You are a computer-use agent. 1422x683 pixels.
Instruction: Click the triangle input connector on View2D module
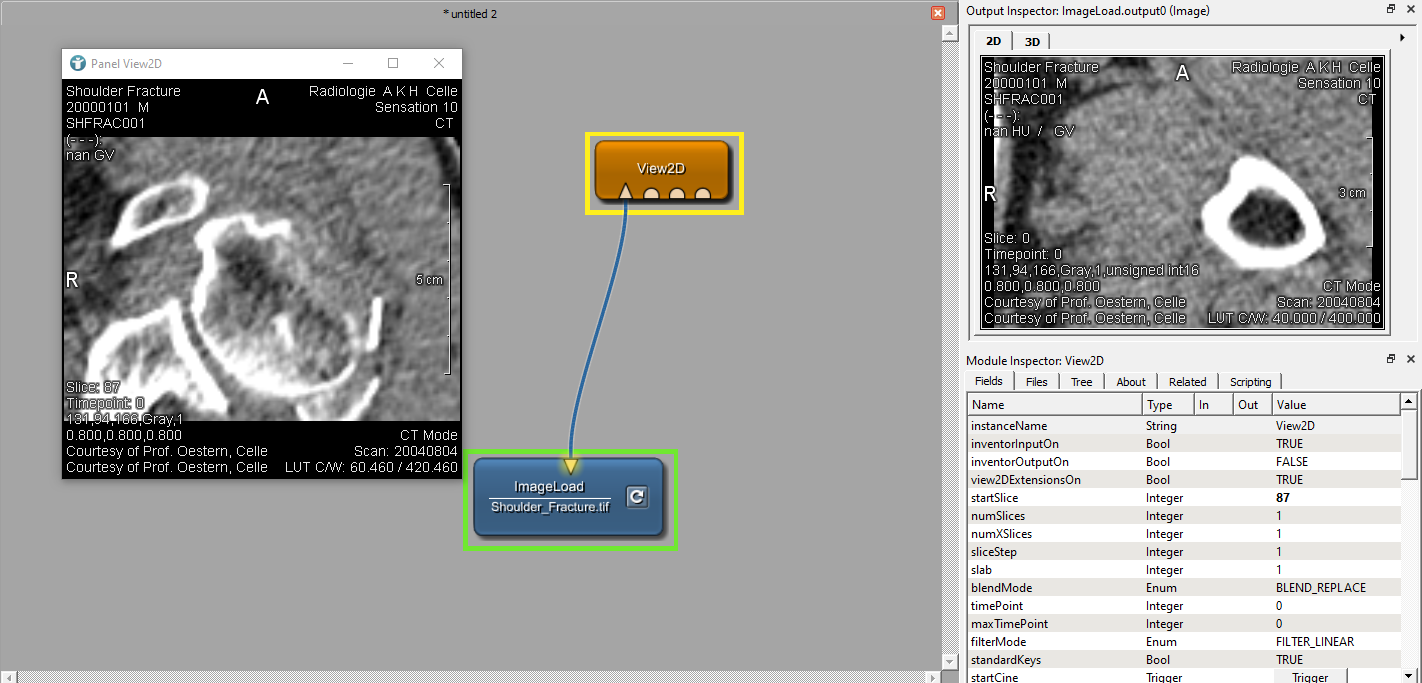tap(625, 192)
